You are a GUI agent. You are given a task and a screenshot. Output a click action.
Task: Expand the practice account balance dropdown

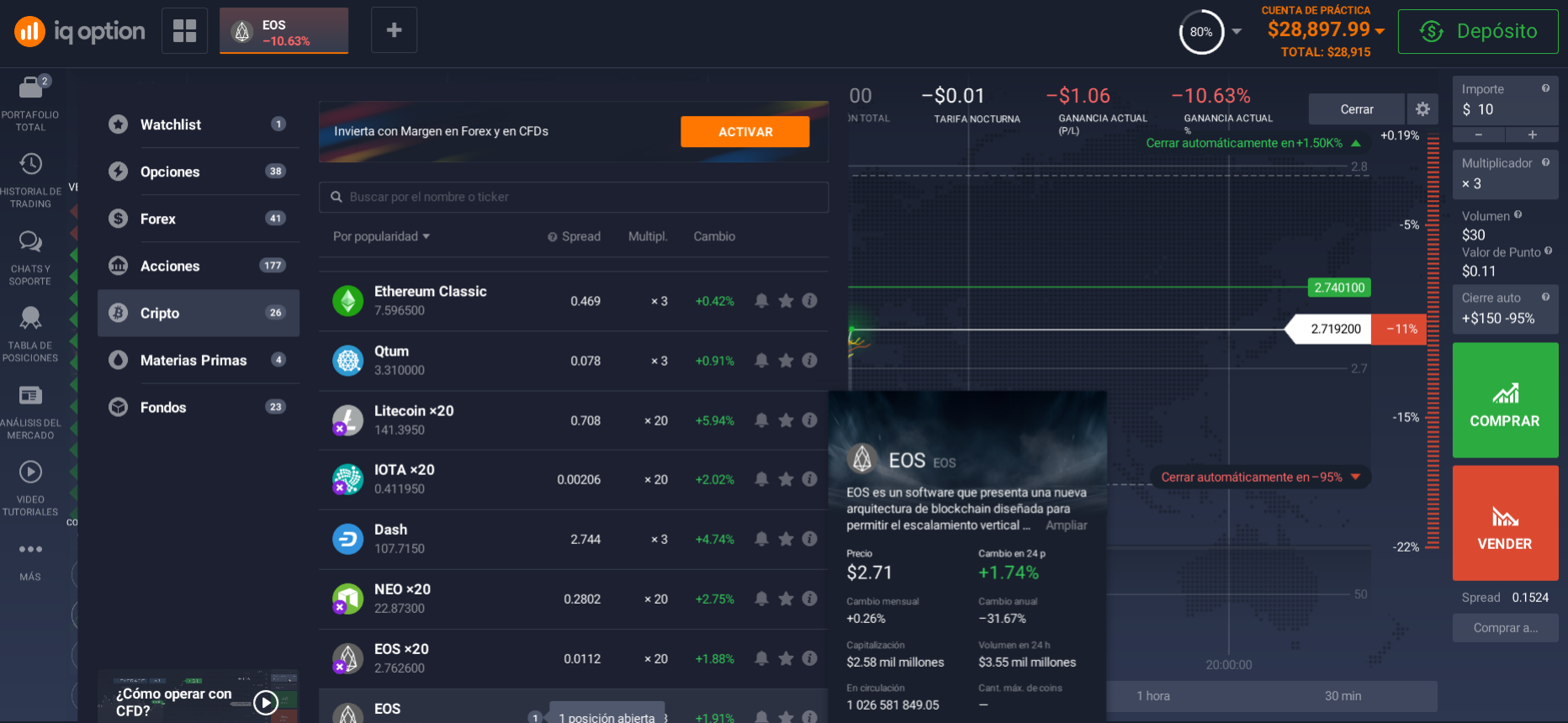pos(1380,30)
